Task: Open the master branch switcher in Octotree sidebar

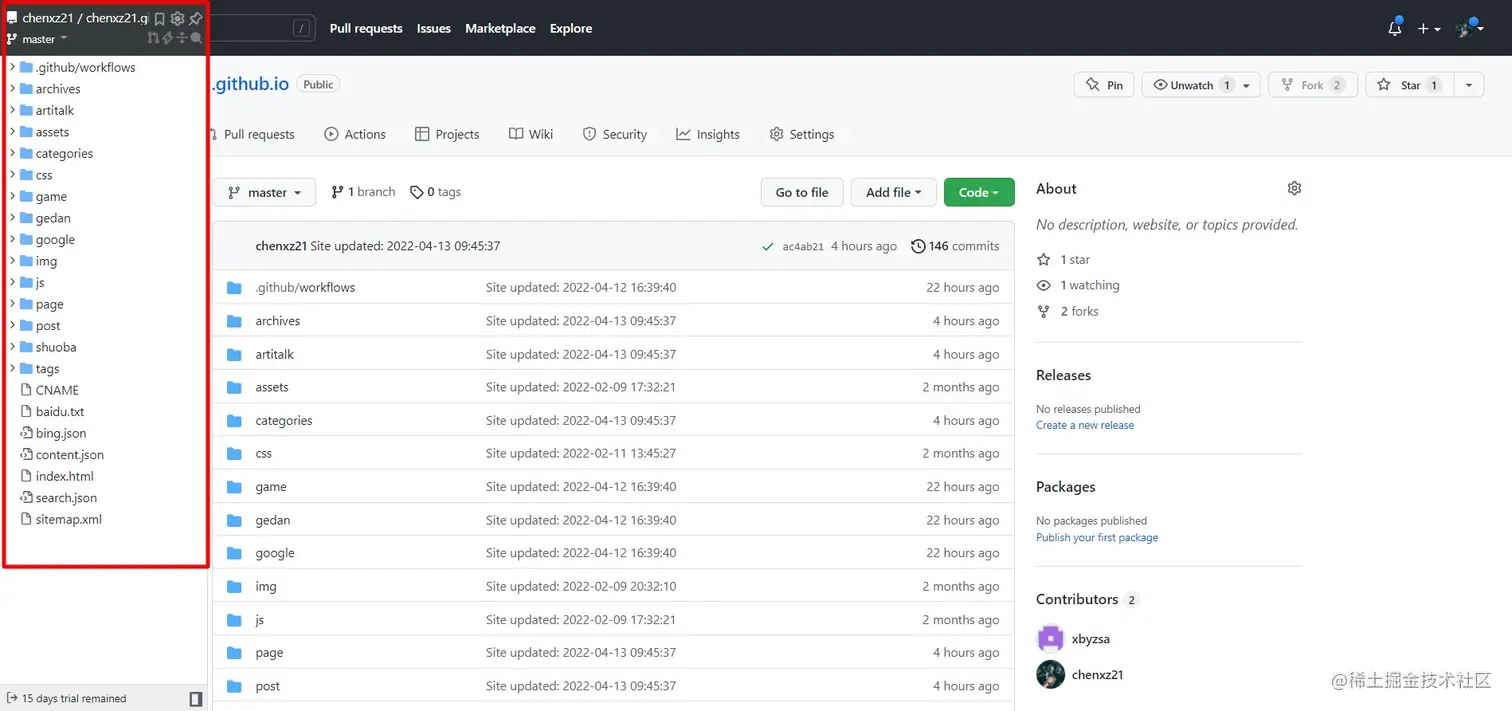Action: (x=37, y=39)
